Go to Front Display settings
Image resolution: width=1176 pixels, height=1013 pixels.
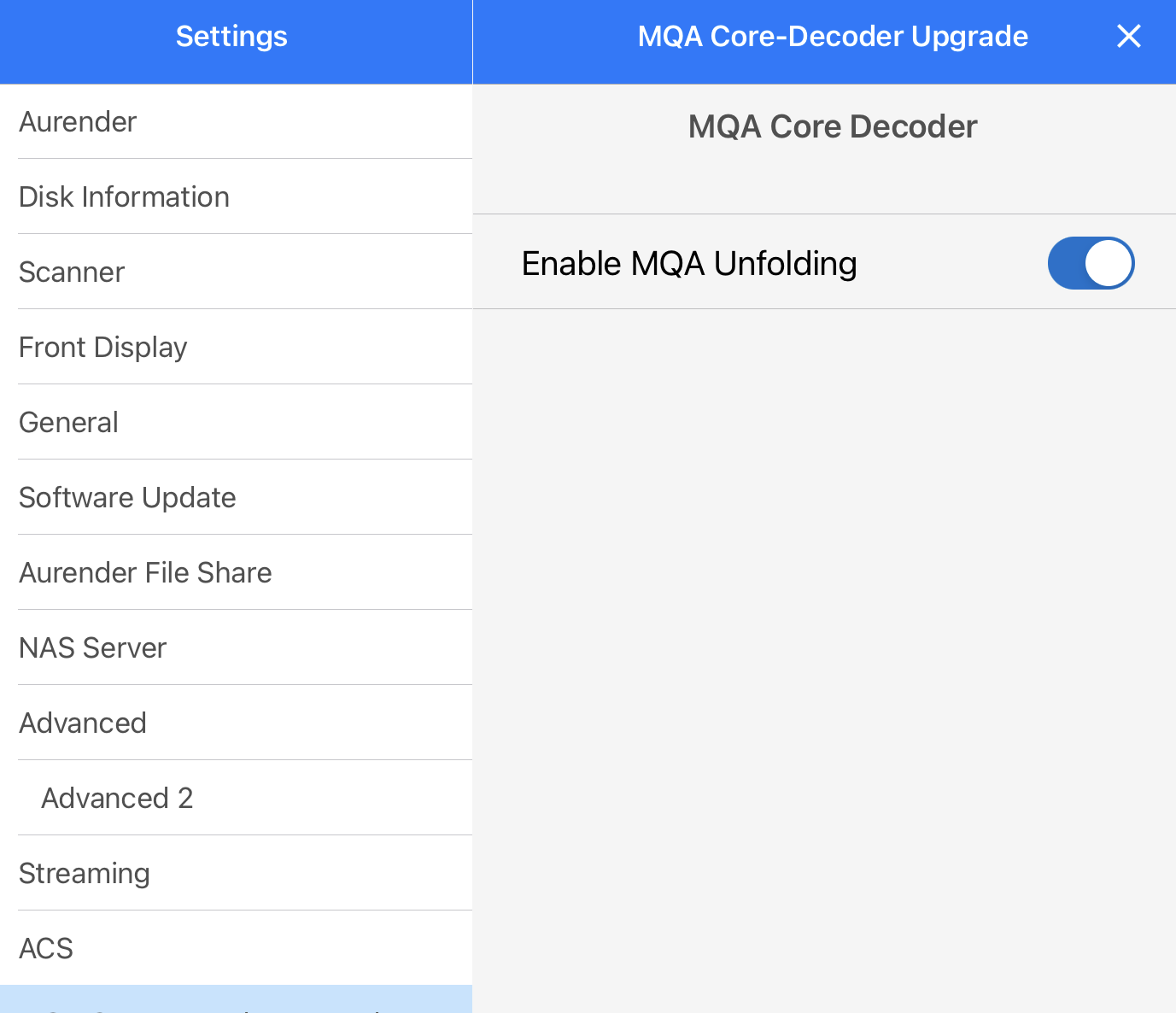[236, 347]
